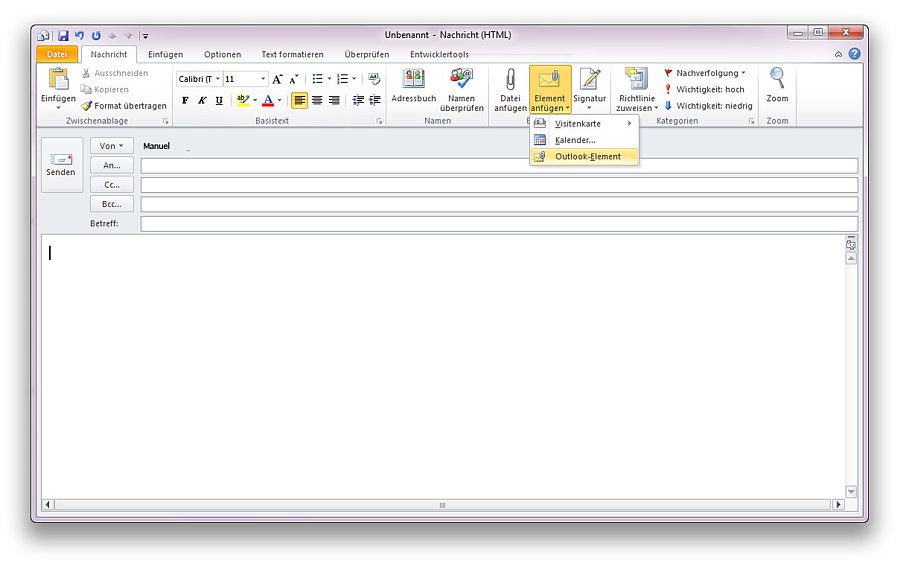Click the Einfügen paste clipboard icon
The width and height of the screenshot is (900, 563).
(59, 79)
